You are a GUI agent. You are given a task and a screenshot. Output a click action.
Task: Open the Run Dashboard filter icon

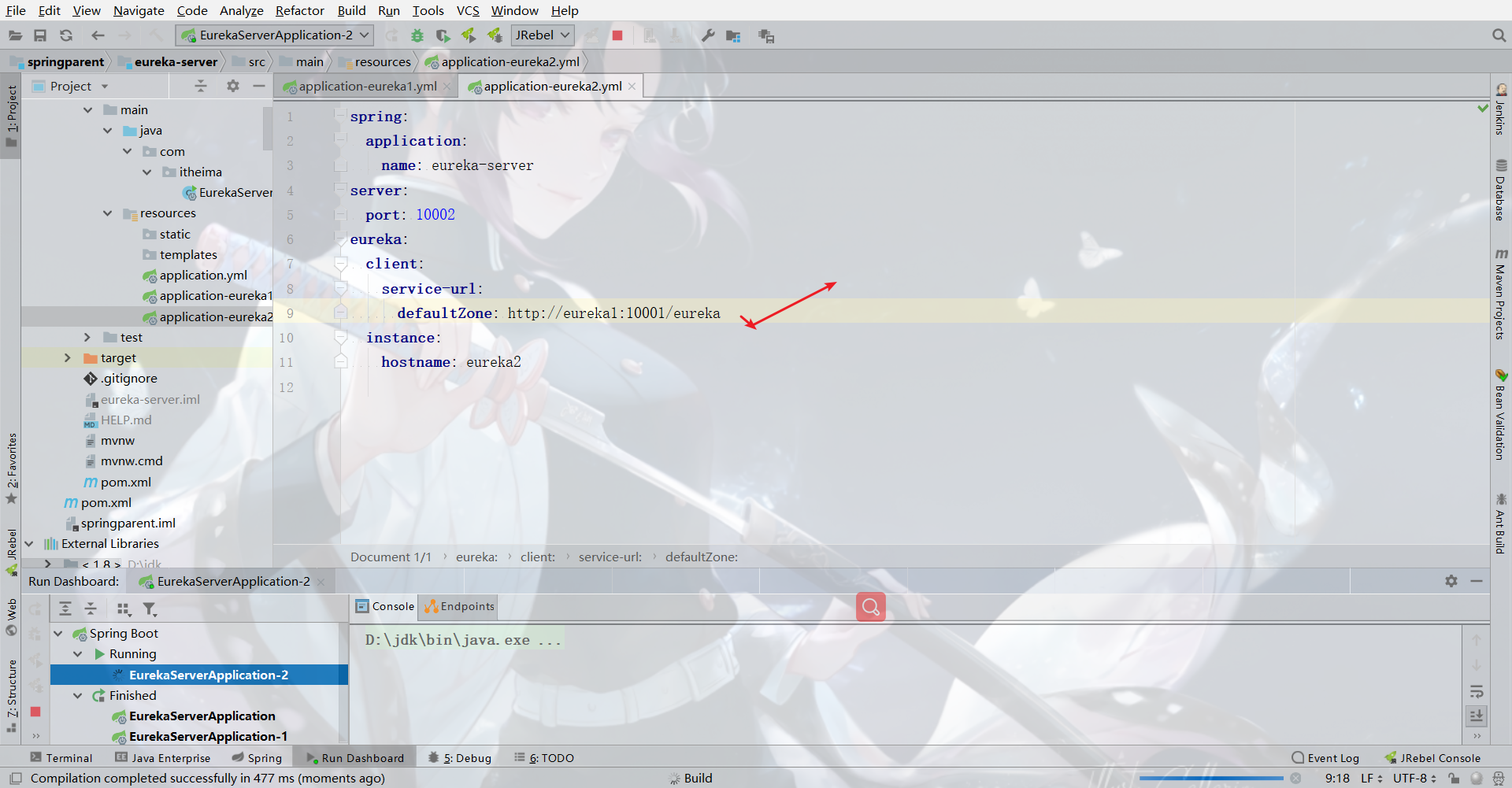click(150, 609)
